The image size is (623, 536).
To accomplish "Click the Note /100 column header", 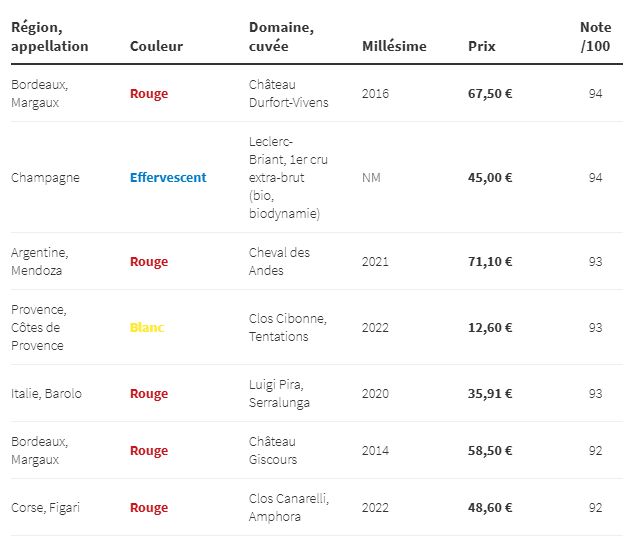I will (595, 37).
